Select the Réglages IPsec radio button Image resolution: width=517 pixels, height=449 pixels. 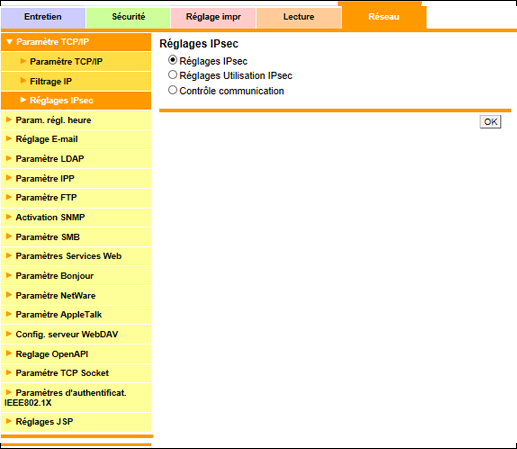pyautogui.click(x=172, y=60)
